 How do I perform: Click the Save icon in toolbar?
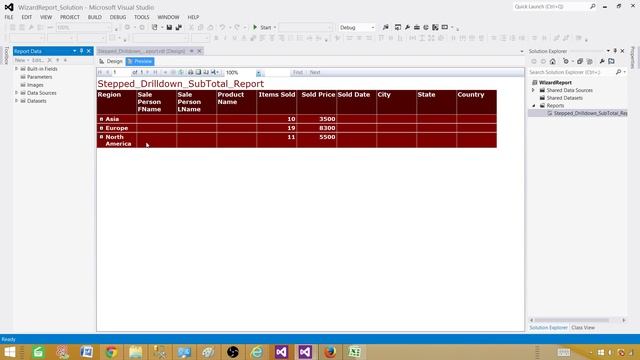[169, 27]
